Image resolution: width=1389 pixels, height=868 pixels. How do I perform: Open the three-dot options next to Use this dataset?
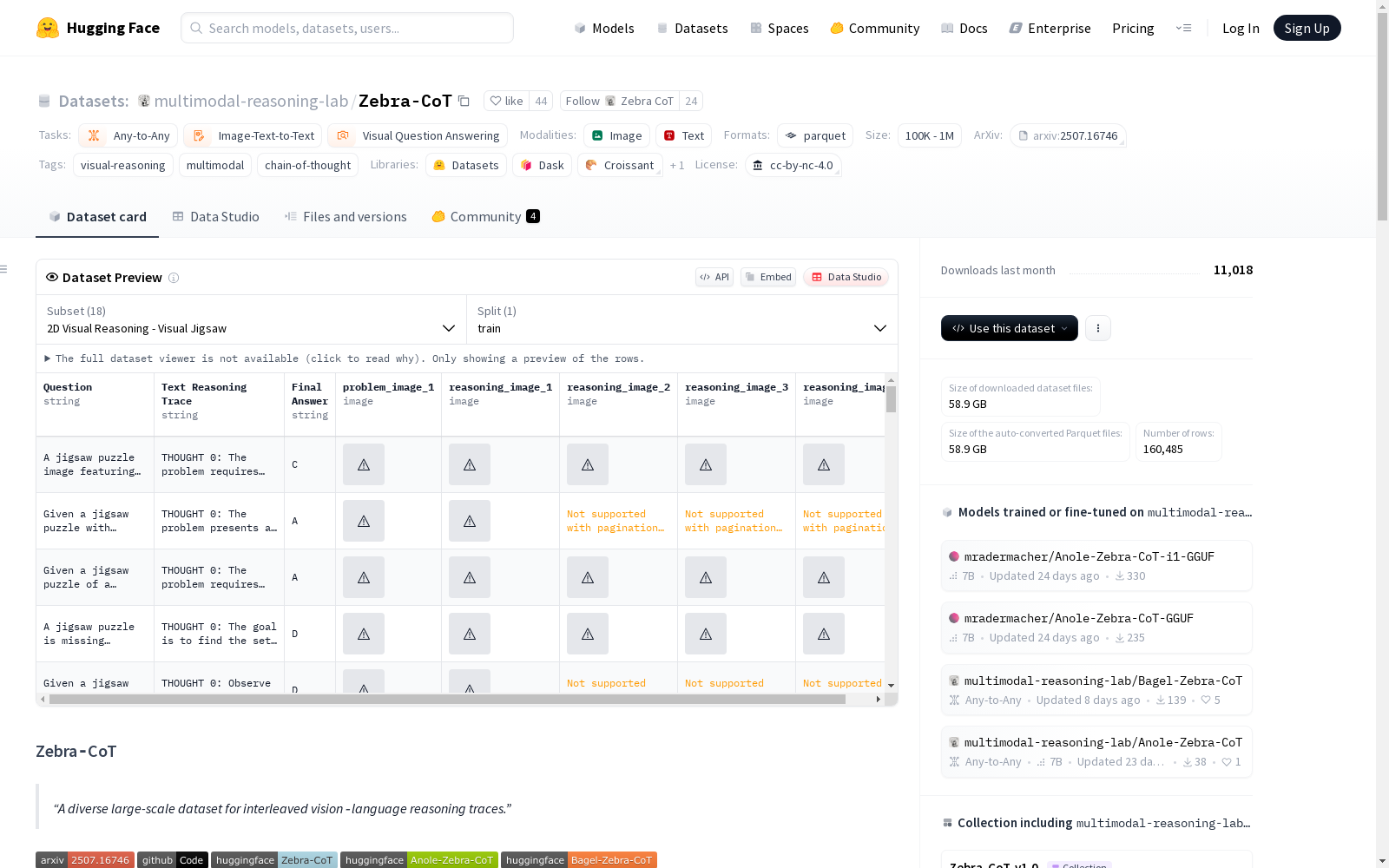pyautogui.click(x=1098, y=328)
